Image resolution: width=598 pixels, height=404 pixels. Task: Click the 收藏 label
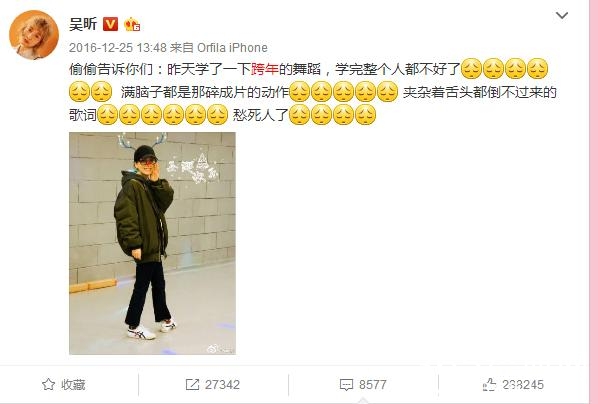point(73,385)
